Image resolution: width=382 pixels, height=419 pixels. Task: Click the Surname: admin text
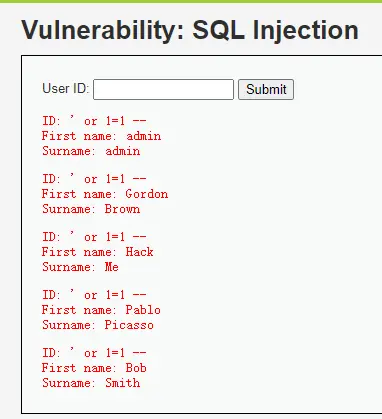pyautogui.click(x=91, y=151)
